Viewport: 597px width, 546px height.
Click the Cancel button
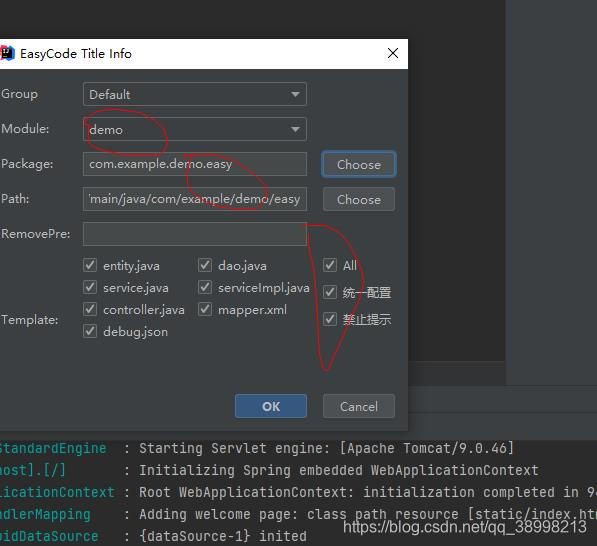359,406
